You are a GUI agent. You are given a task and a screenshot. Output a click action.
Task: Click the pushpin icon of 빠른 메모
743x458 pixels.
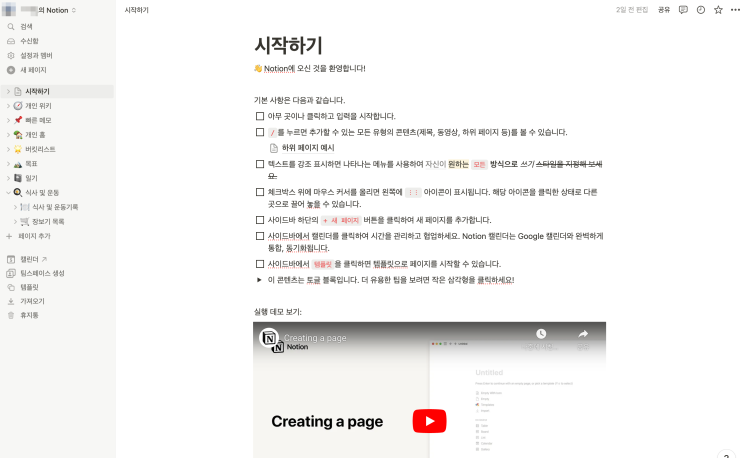tap(18, 120)
